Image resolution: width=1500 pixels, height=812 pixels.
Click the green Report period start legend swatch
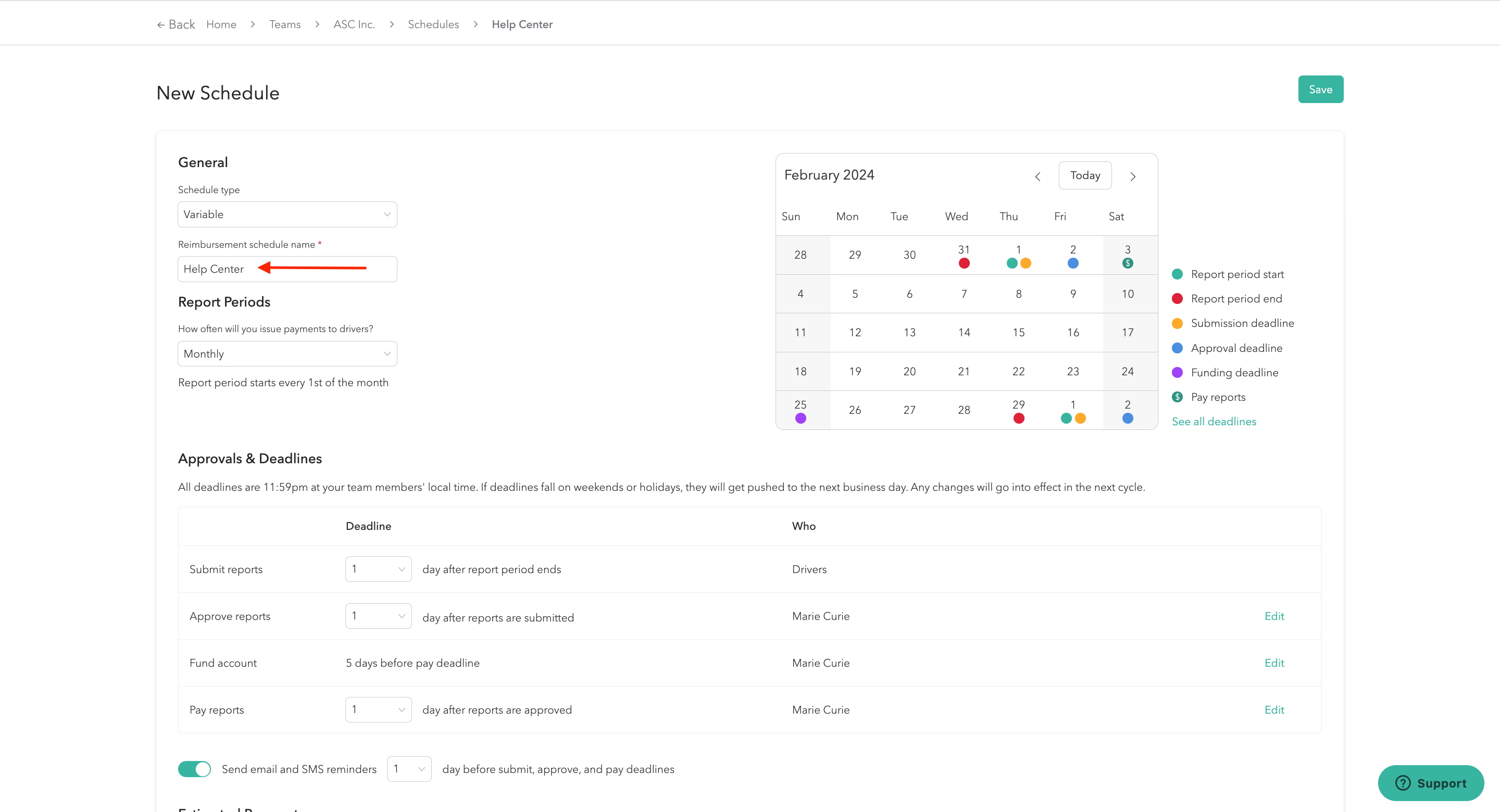pos(1177,274)
